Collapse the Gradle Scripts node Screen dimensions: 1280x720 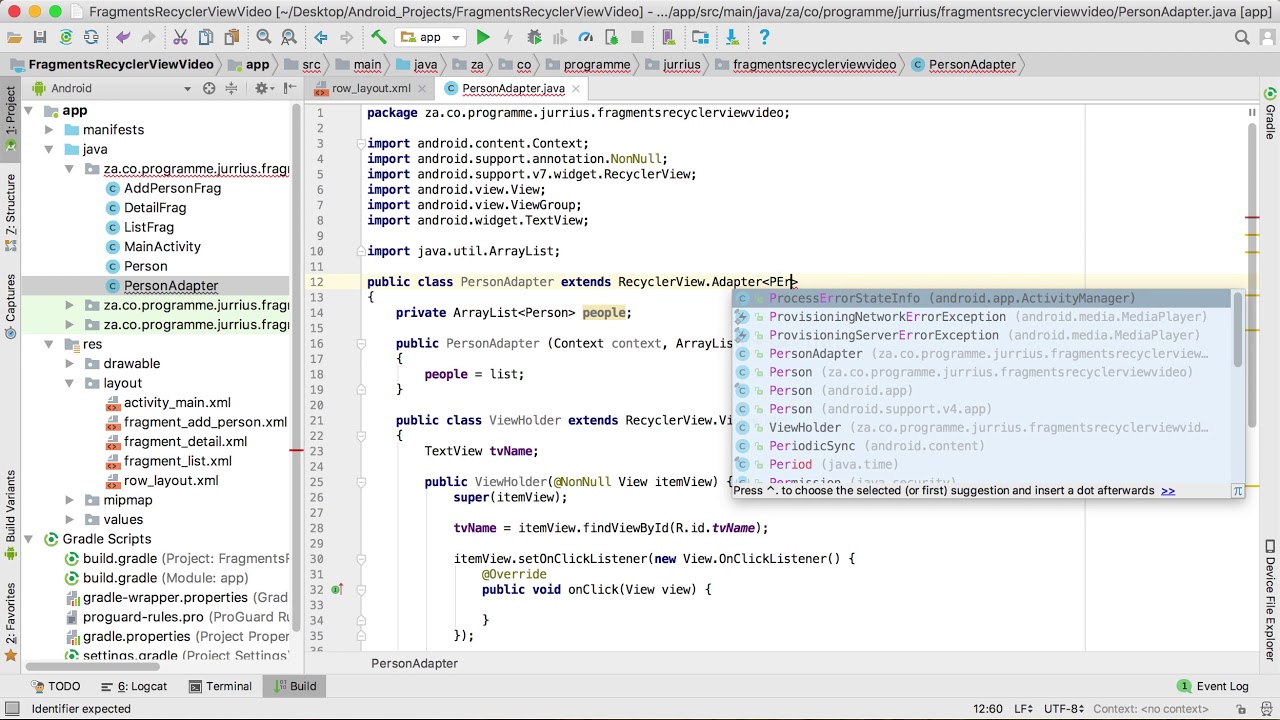[29, 539]
